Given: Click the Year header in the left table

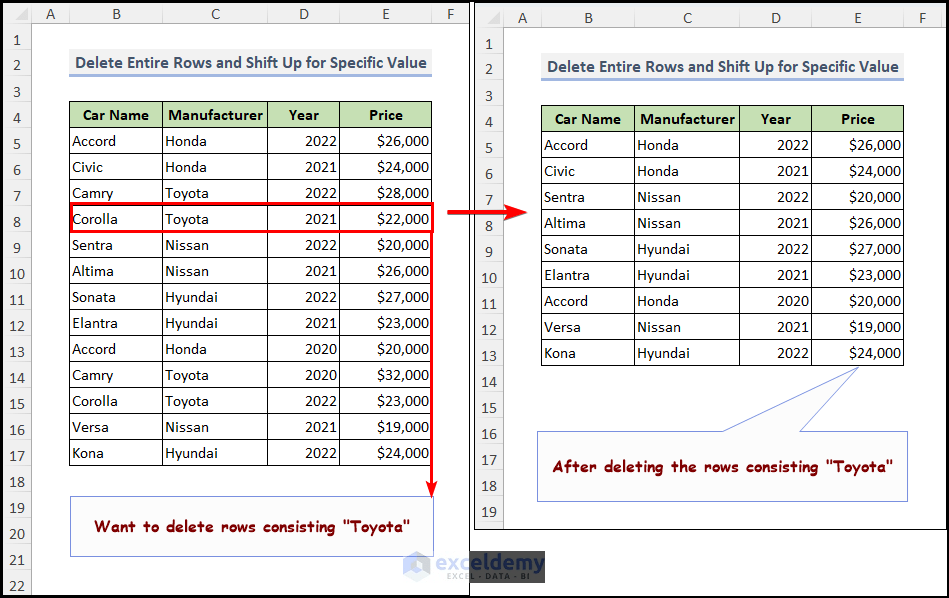Looking at the screenshot, I should (x=303, y=115).
